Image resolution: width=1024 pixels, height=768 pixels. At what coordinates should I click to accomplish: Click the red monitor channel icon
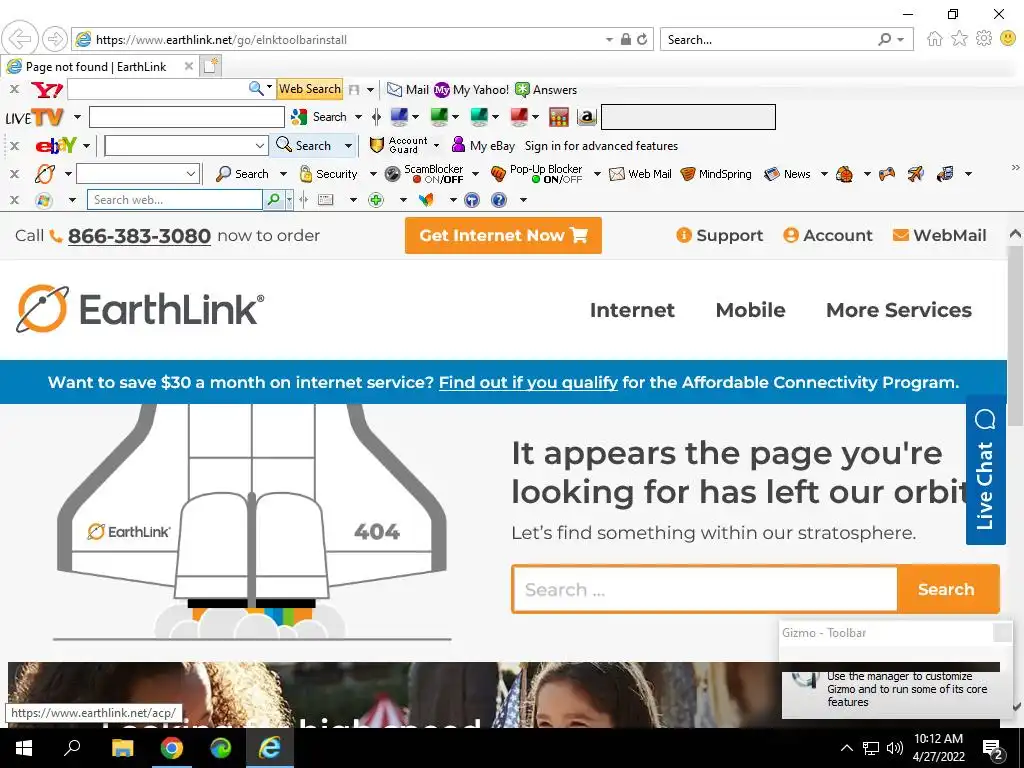[x=519, y=117]
